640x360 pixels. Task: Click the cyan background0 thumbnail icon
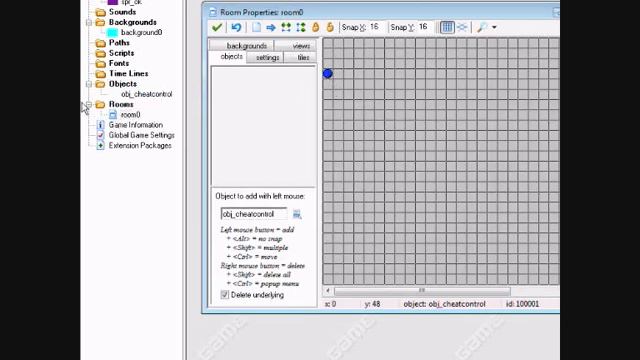(113, 32)
